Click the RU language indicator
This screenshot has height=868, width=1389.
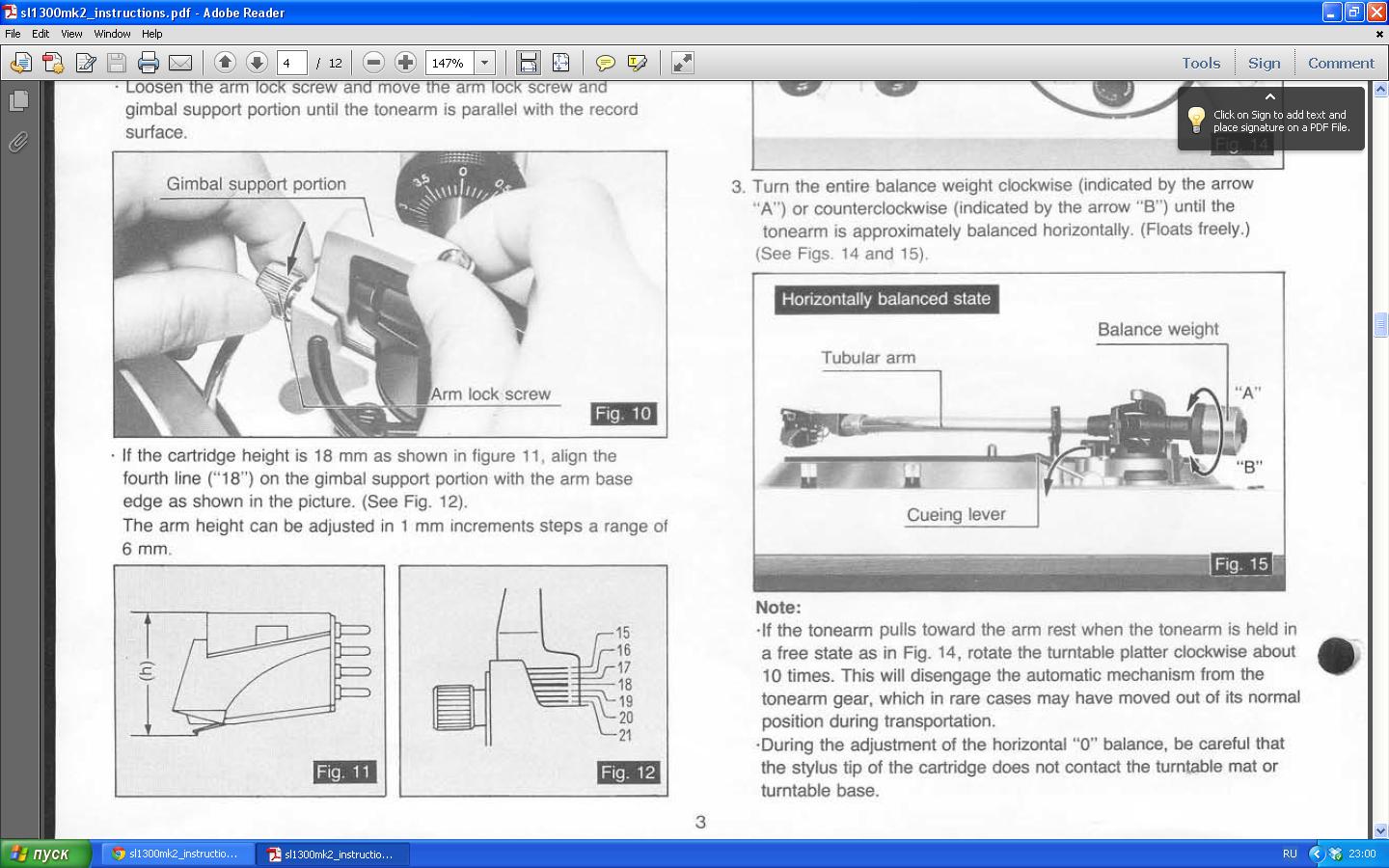pyautogui.click(x=1290, y=854)
